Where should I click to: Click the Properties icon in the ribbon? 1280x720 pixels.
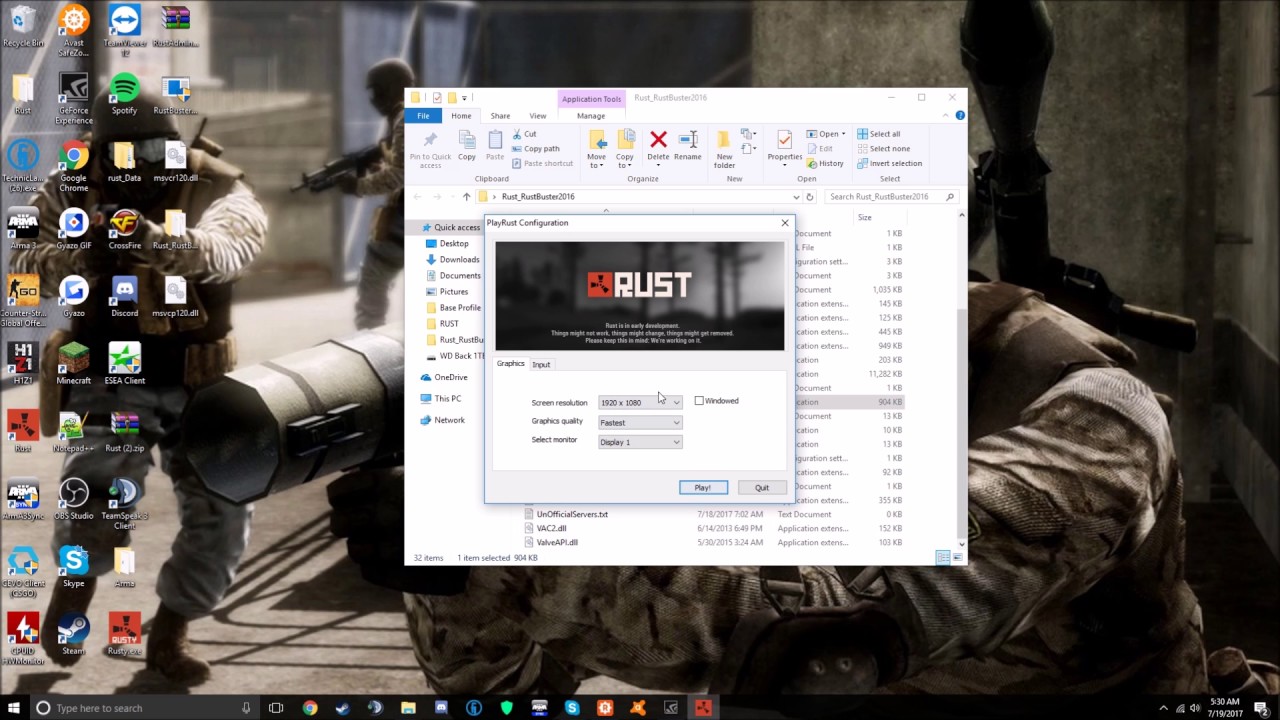[x=784, y=139]
